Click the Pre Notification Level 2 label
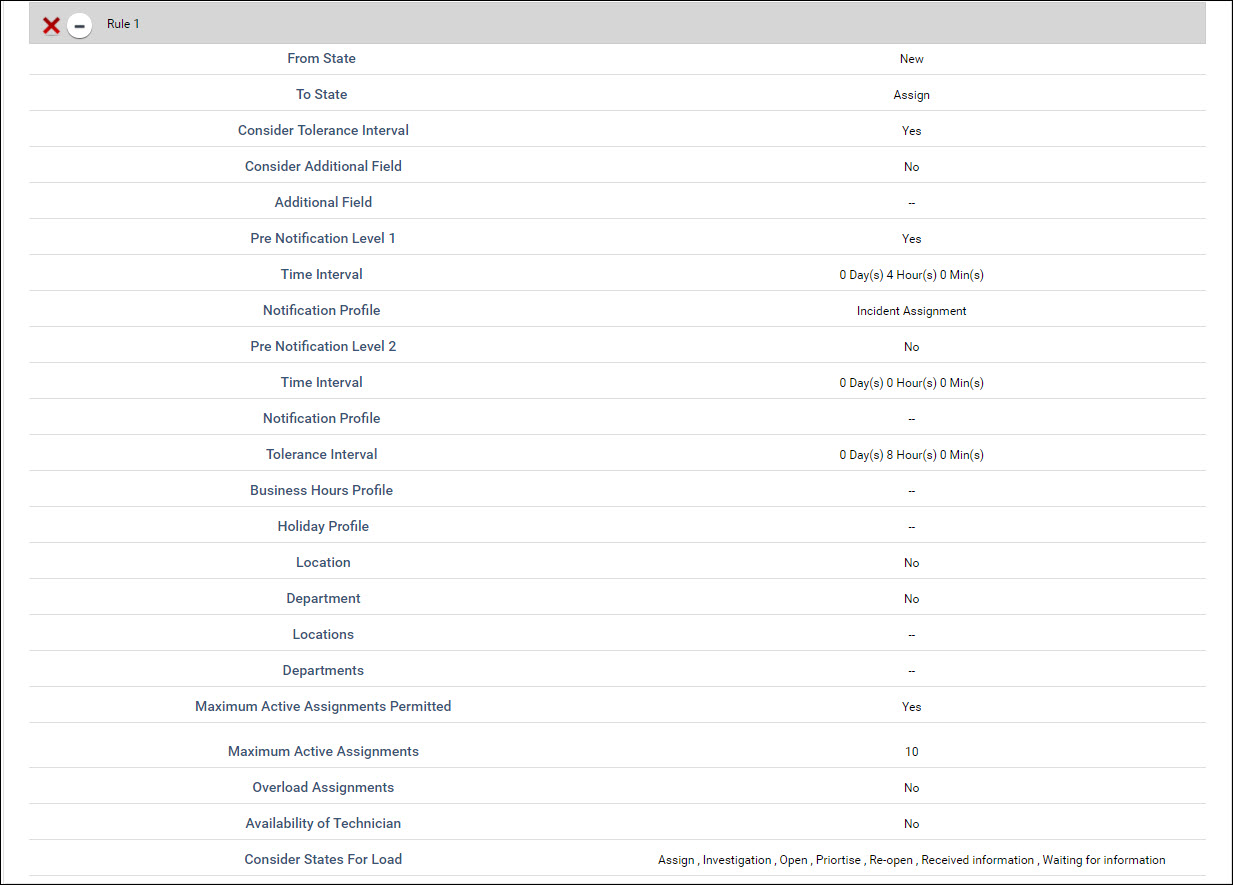This screenshot has width=1233, height=885. [323, 347]
